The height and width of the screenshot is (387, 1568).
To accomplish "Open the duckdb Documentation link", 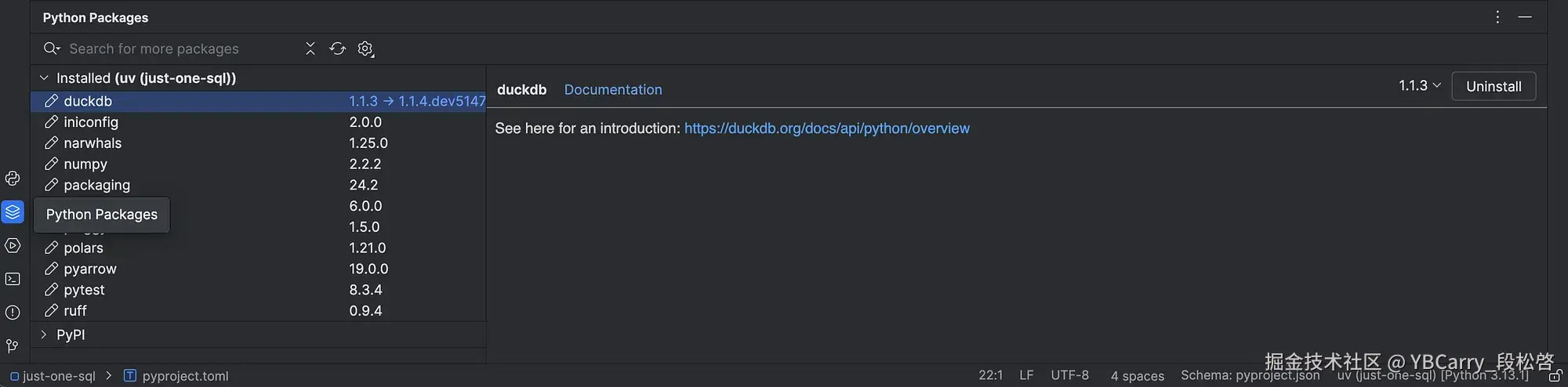I will pyautogui.click(x=613, y=90).
